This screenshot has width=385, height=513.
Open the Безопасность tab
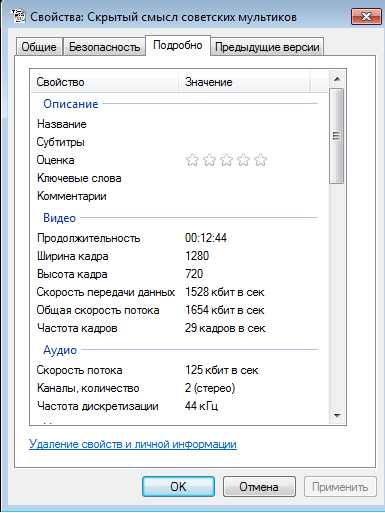pos(104,47)
